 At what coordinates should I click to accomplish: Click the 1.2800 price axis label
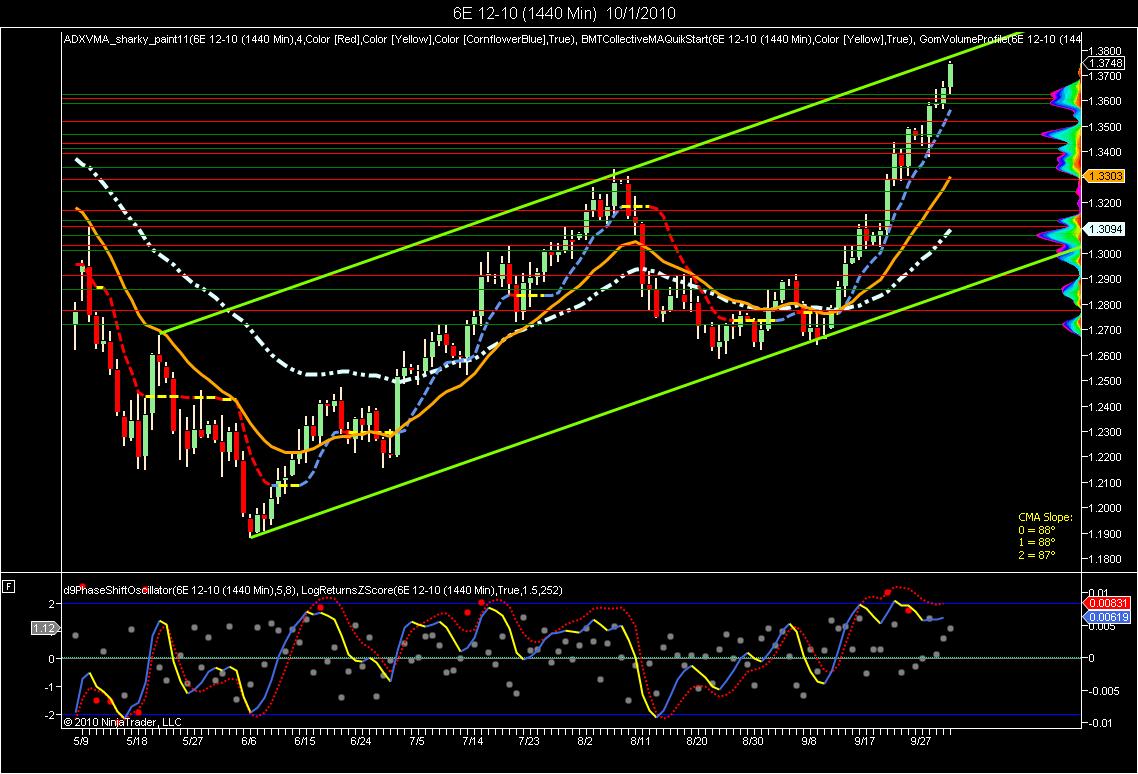click(x=1105, y=305)
